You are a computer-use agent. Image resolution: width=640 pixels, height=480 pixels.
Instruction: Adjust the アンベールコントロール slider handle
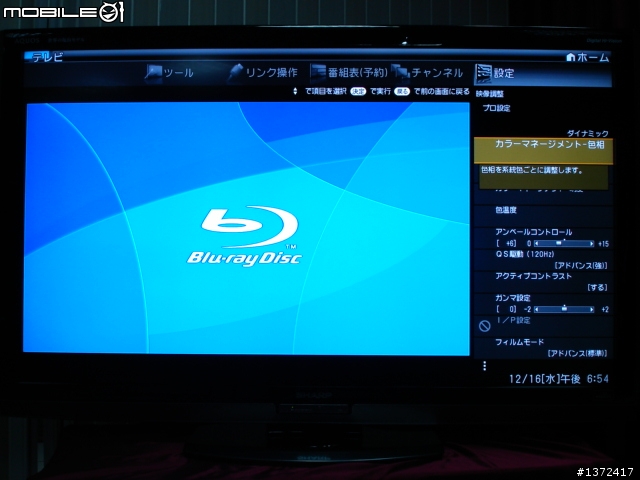click(x=560, y=243)
